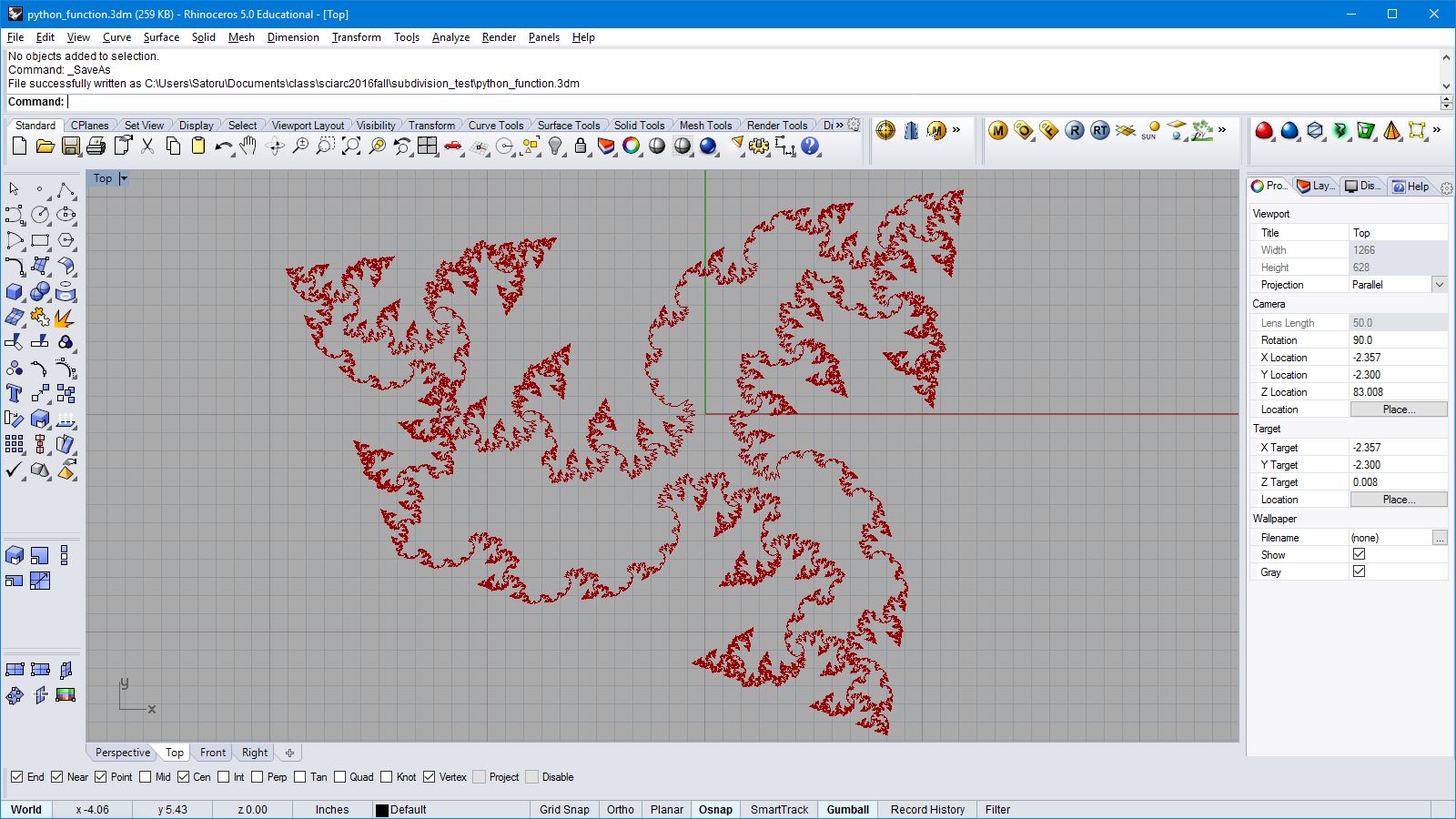The image size is (1456, 819).
Task: Click the Lock objects padlock icon
Action: 581,147
